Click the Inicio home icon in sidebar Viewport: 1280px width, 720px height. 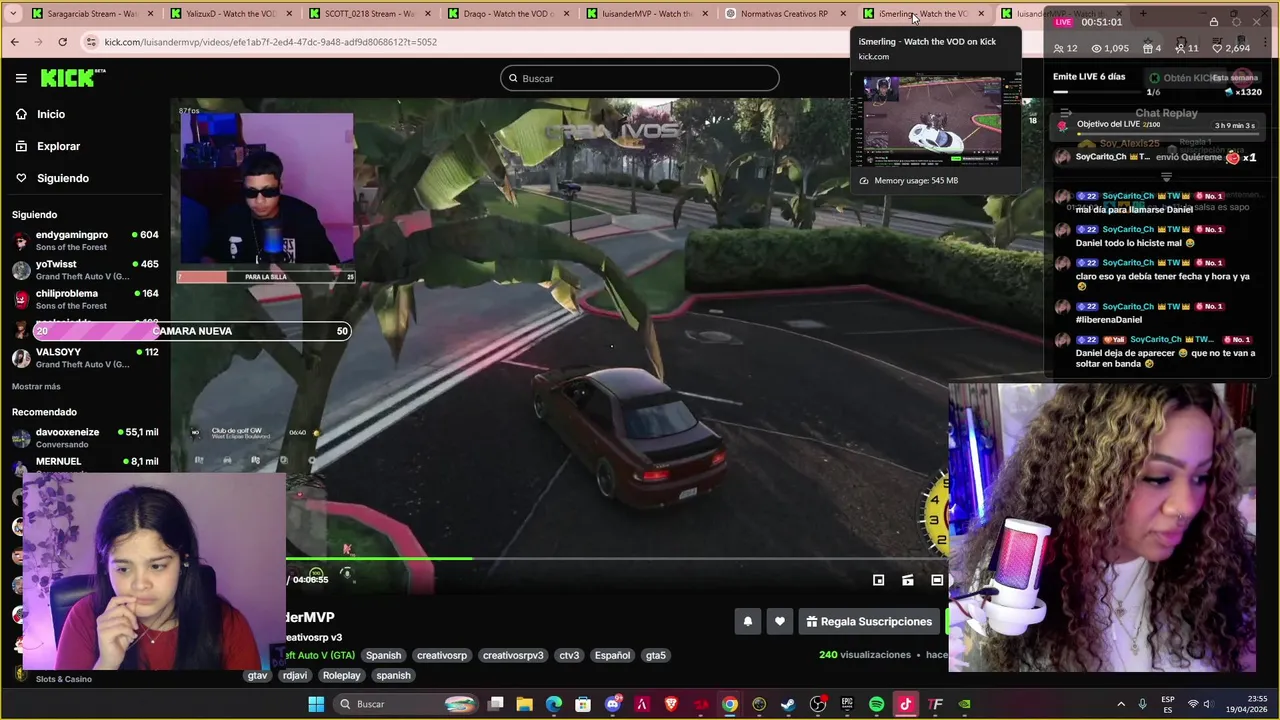click(21, 114)
